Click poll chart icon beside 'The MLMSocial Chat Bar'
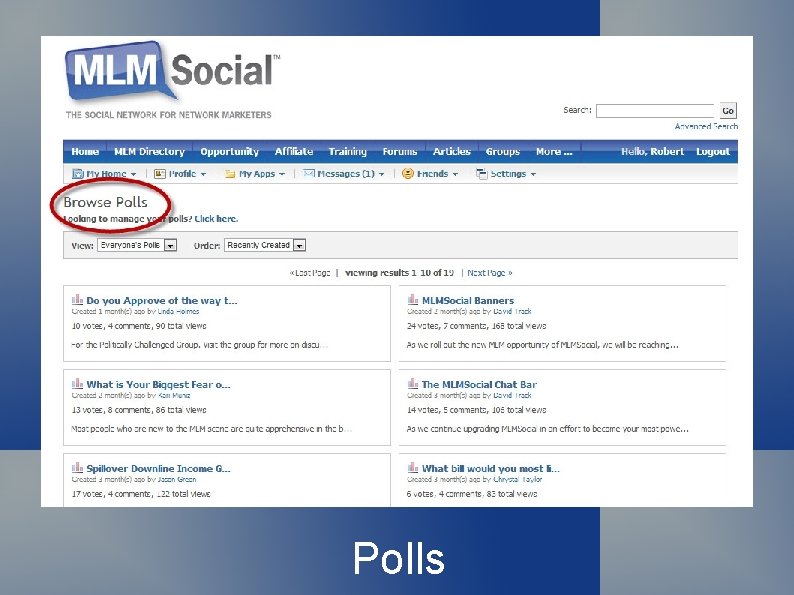The width and height of the screenshot is (794, 595). [413, 383]
